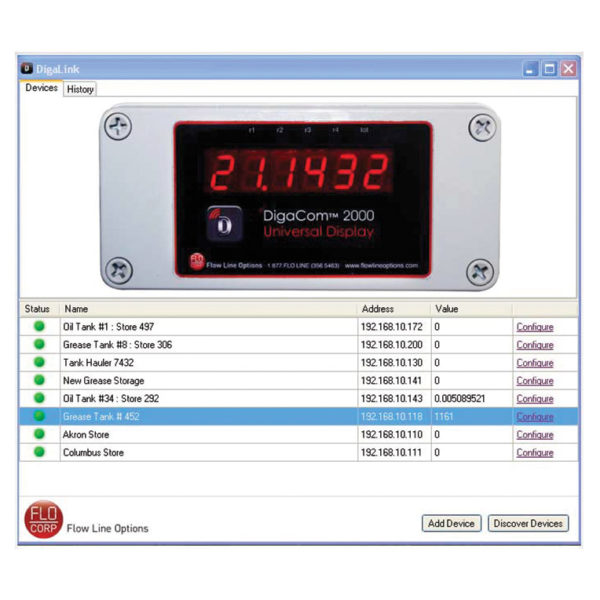This screenshot has width=600, height=600.
Task: Open Configure for Oil Tank #1 : Store 497
Action: (x=535, y=327)
